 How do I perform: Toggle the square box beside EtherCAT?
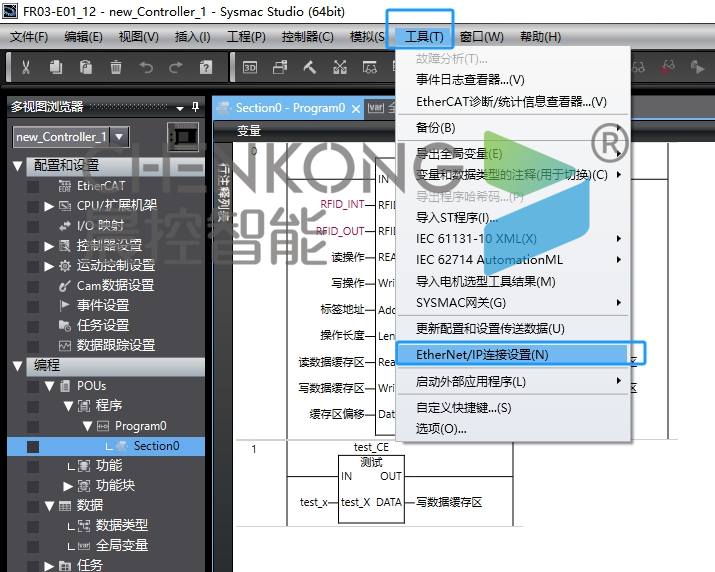[33, 186]
